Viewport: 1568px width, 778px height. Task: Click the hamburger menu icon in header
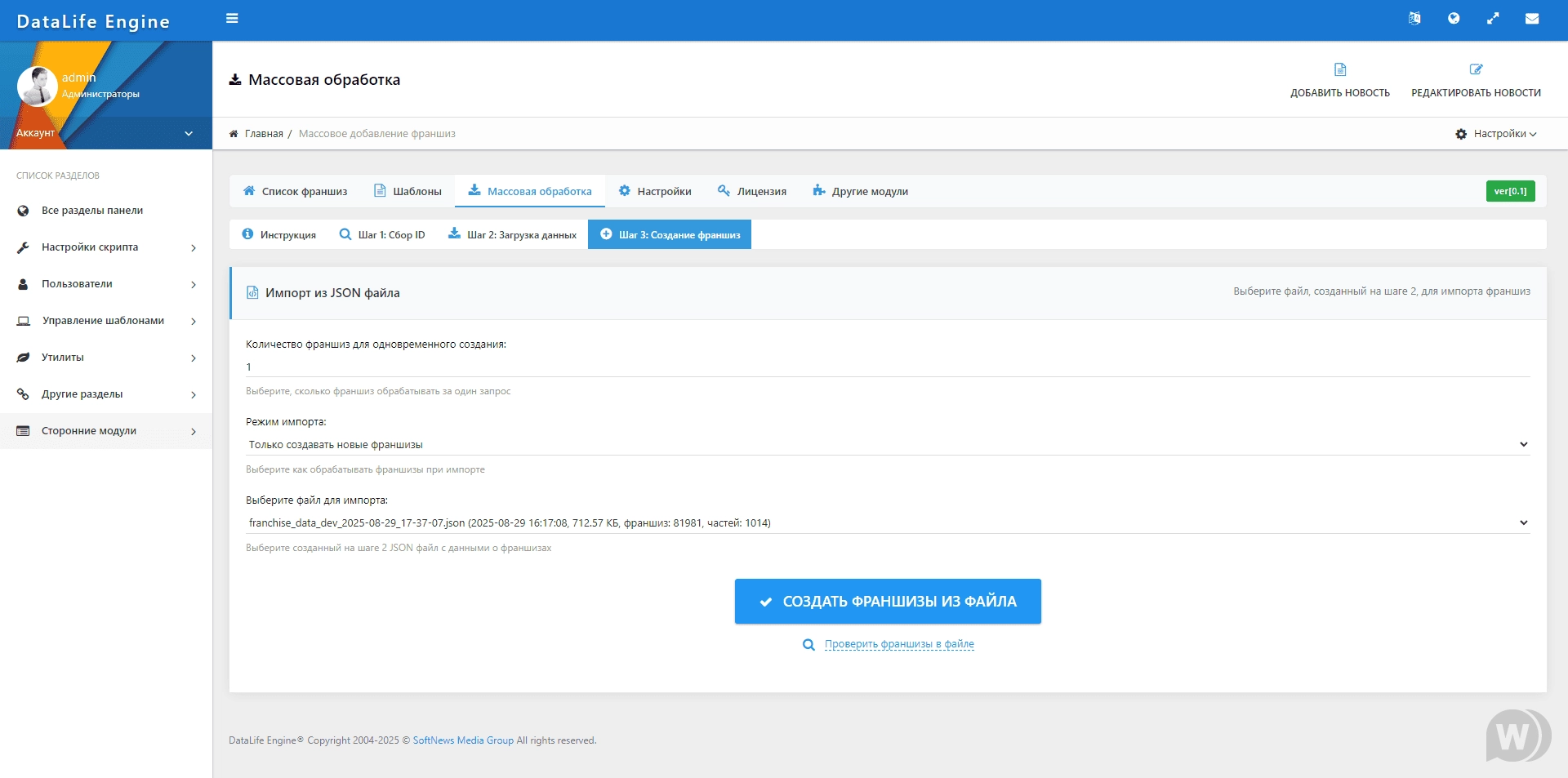[232, 19]
